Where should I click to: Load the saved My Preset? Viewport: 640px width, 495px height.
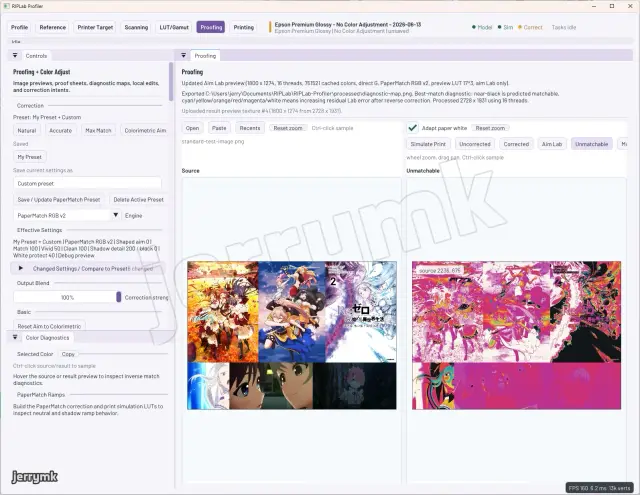29,157
